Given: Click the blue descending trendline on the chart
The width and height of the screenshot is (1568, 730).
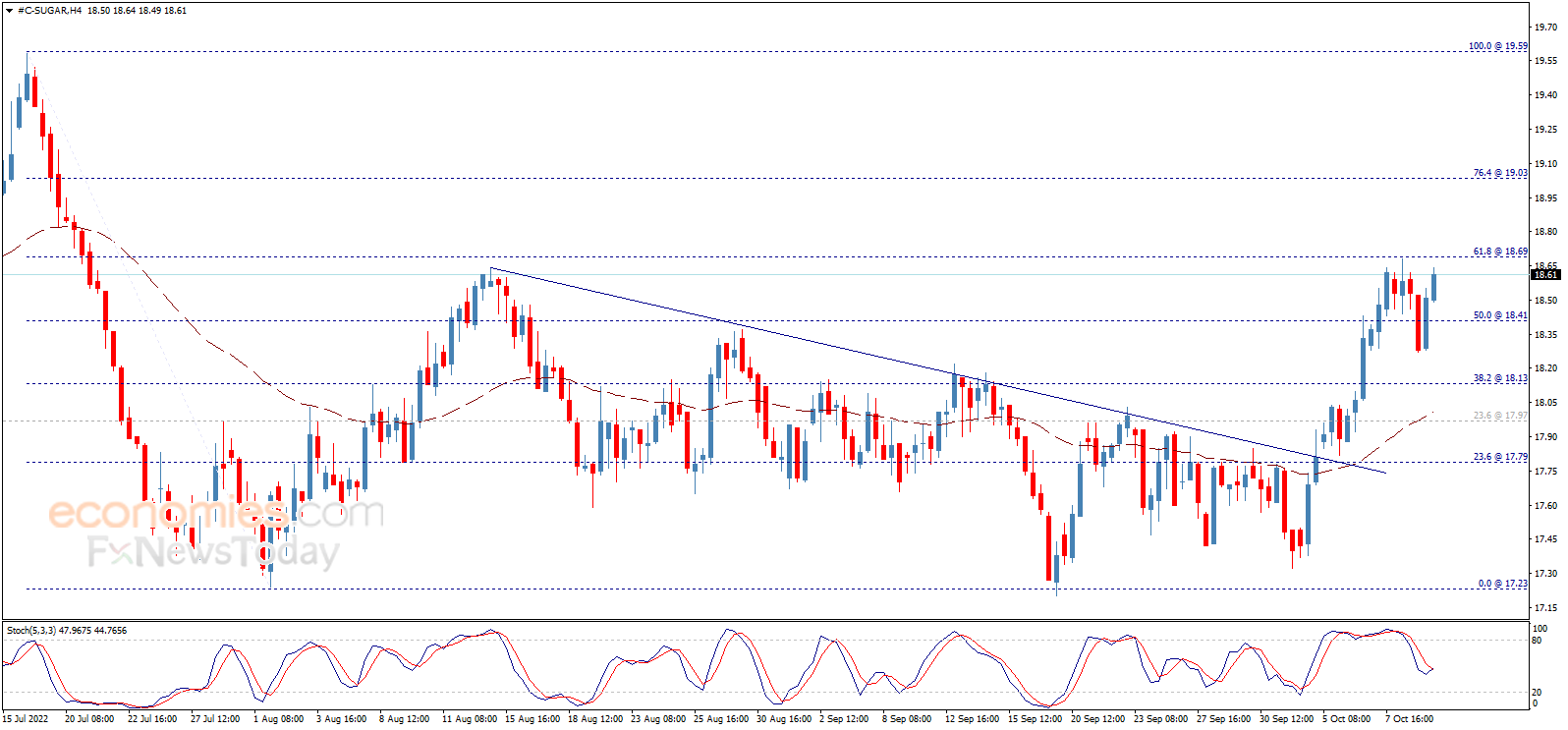Looking at the screenshot, I should click(x=938, y=369).
